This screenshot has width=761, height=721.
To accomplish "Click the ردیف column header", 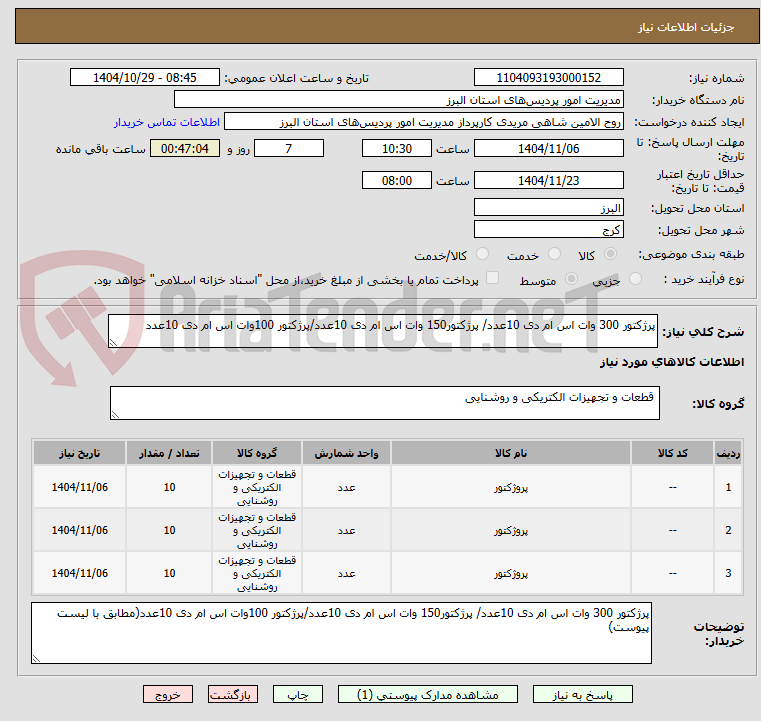I will [x=728, y=453].
